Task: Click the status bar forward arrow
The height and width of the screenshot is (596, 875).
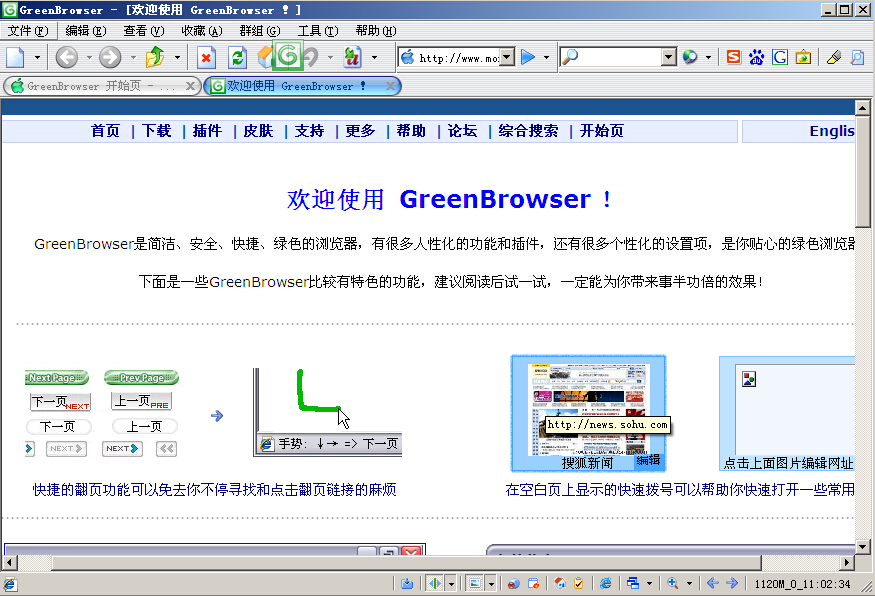Action: pyautogui.click(x=732, y=584)
